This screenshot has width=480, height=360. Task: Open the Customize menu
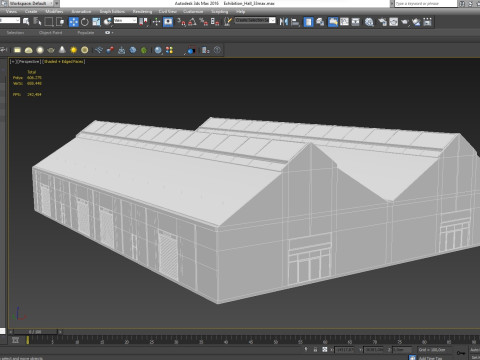pos(193,12)
